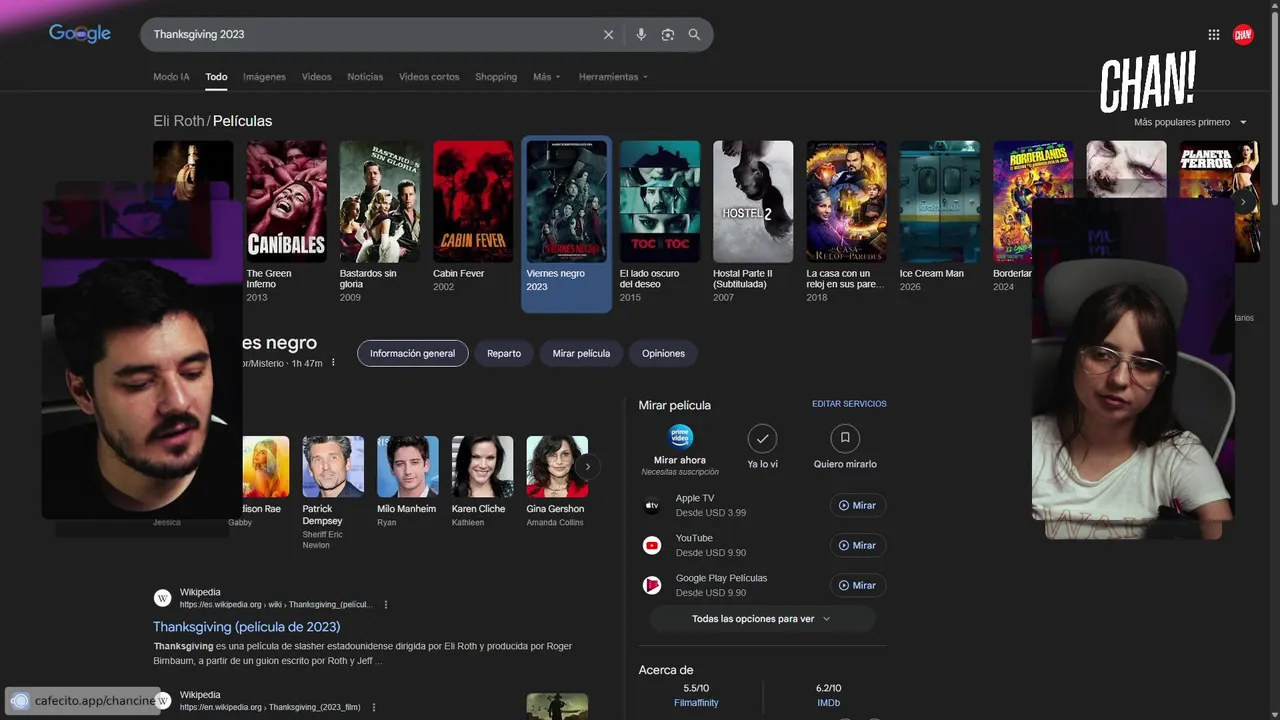Select the Ice Cream Man poster

tap(940, 201)
